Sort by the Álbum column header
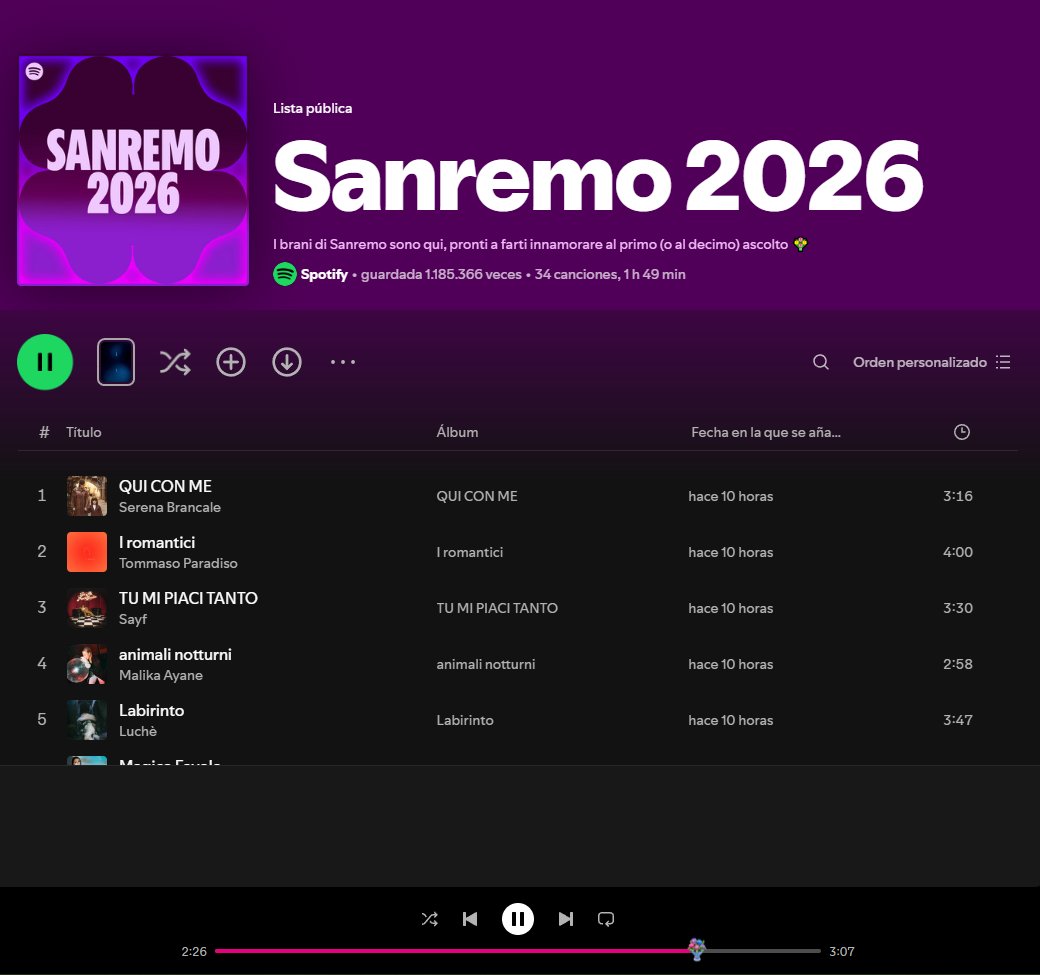Screen dimensions: 1040x975 coord(457,432)
